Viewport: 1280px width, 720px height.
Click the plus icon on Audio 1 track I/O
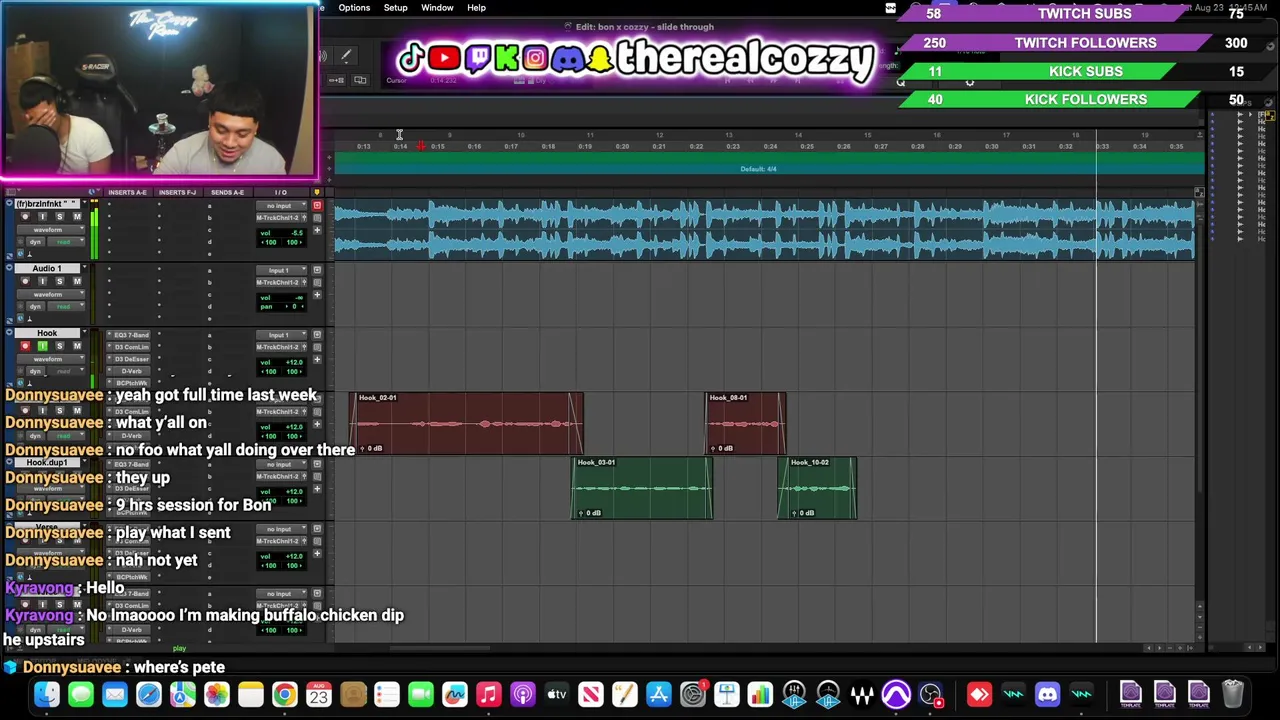pyautogui.click(x=317, y=295)
